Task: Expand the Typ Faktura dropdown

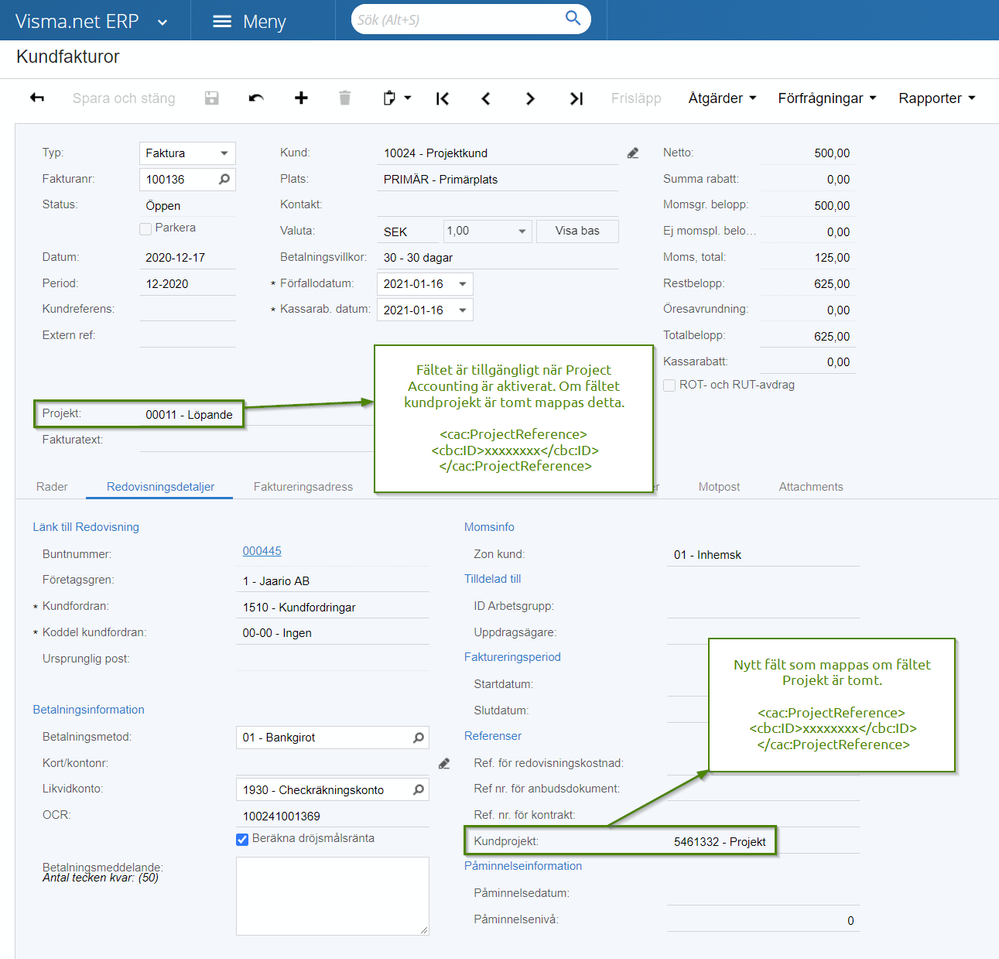Action: coord(187,153)
